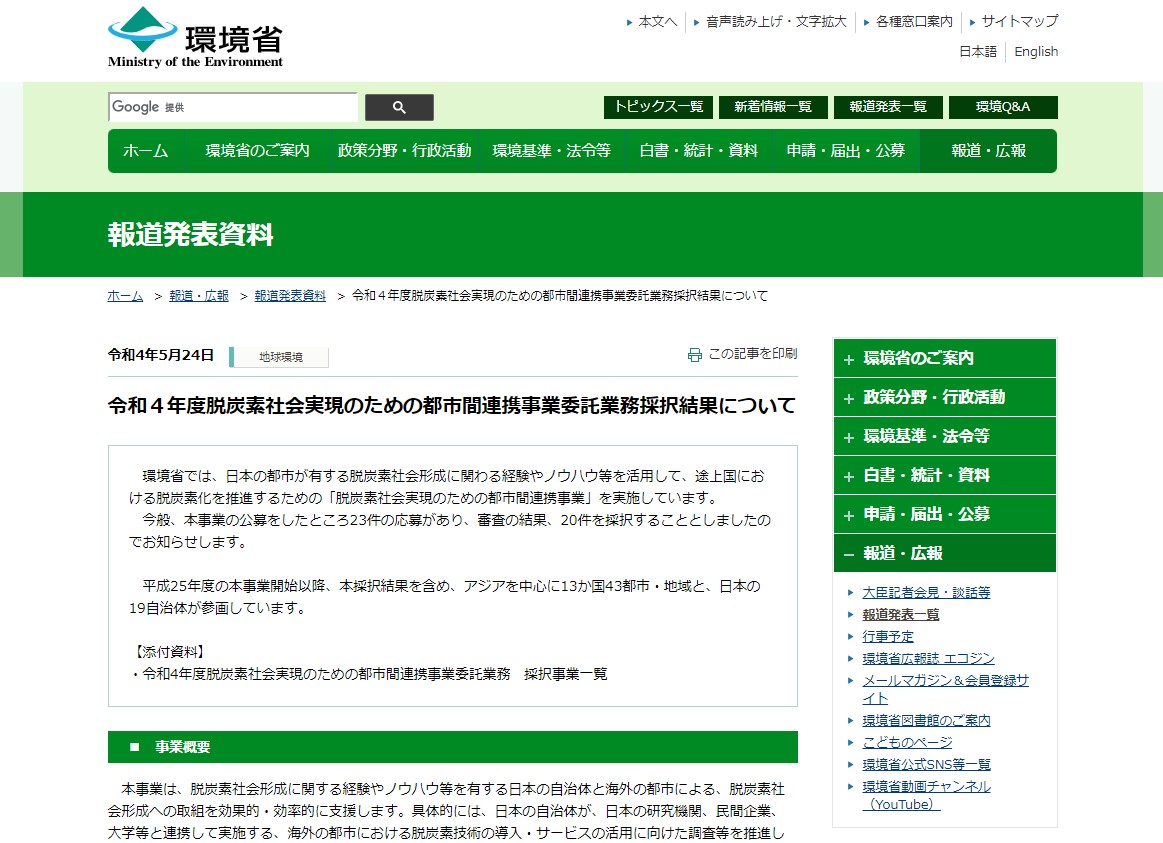Open the サイトマップ link

(x=1019, y=21)
